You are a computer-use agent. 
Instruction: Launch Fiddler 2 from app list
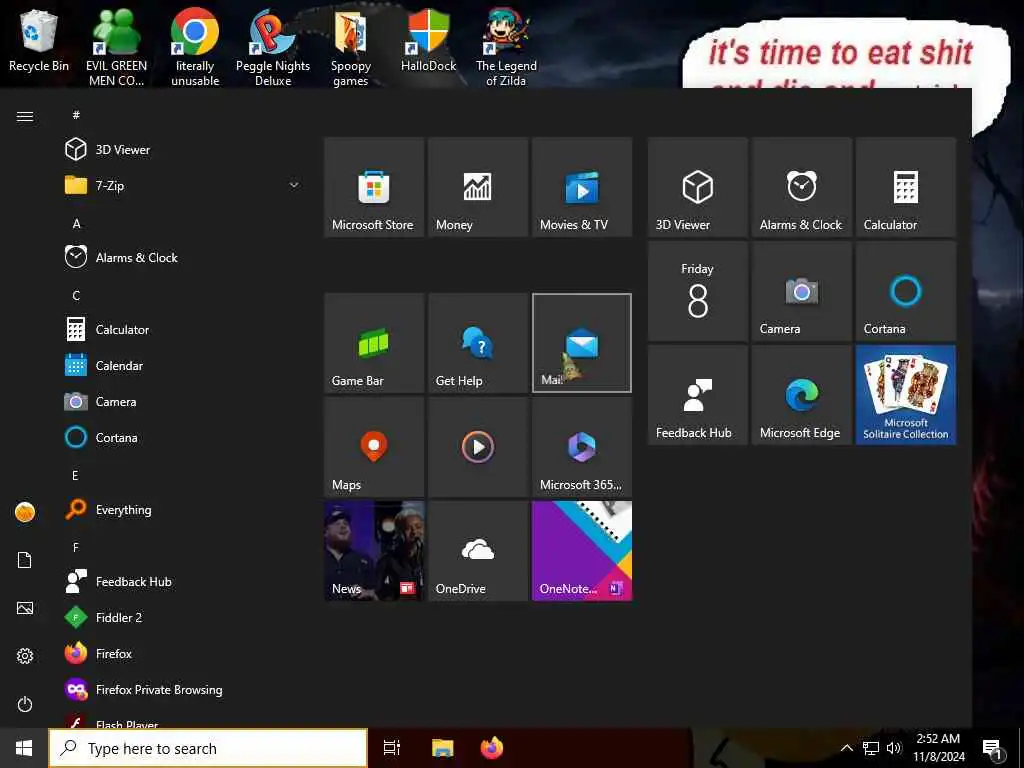pos(183,617)
